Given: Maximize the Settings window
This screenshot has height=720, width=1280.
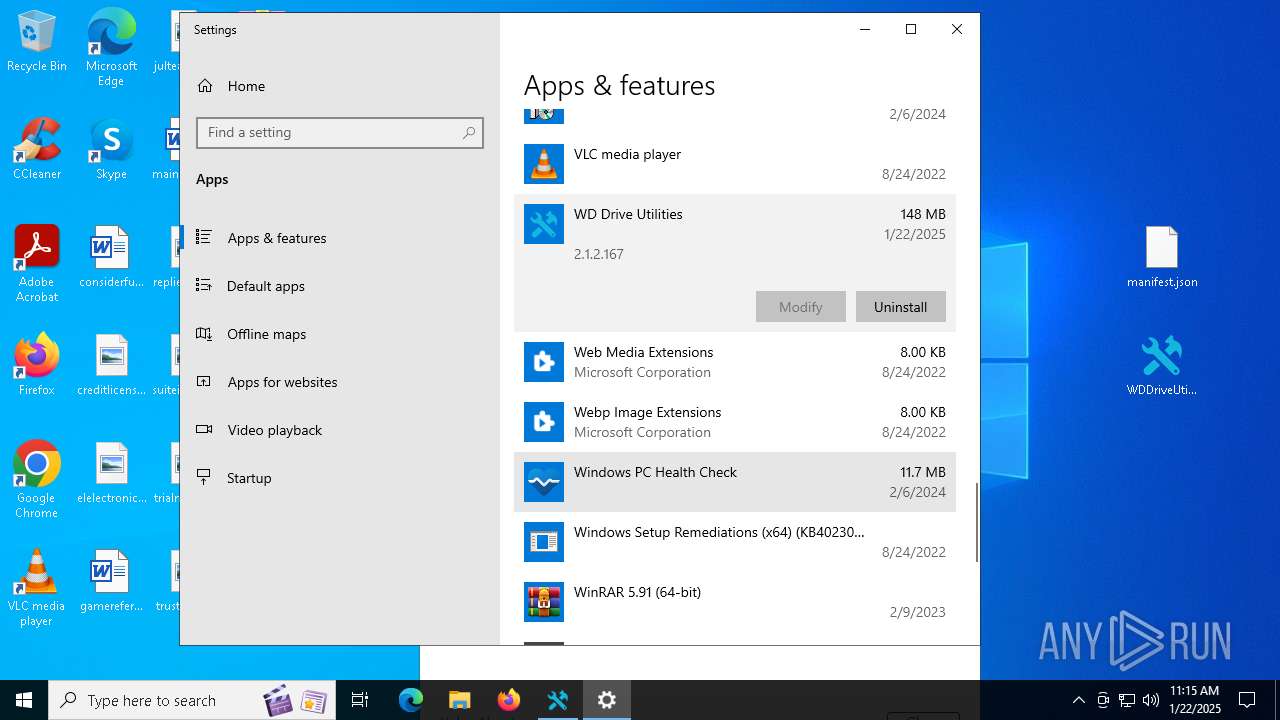Looking at the screenshot, I should pos(911,29).
